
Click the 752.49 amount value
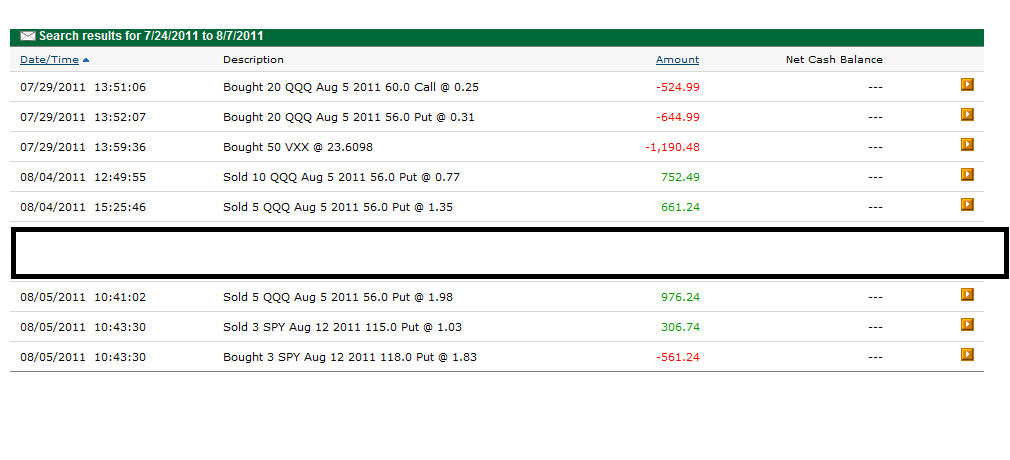[680, 177]
